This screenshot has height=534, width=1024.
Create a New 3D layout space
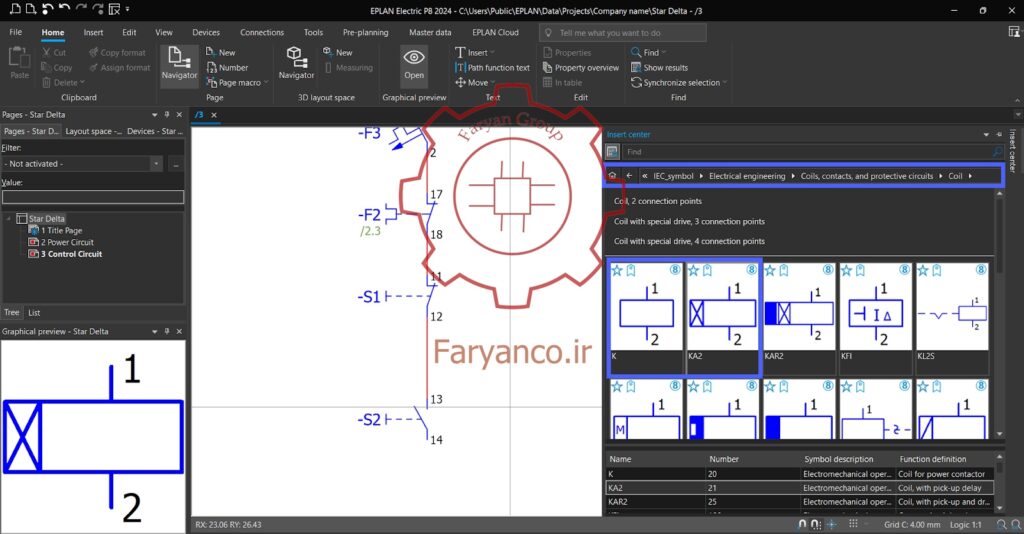point(338,52)
